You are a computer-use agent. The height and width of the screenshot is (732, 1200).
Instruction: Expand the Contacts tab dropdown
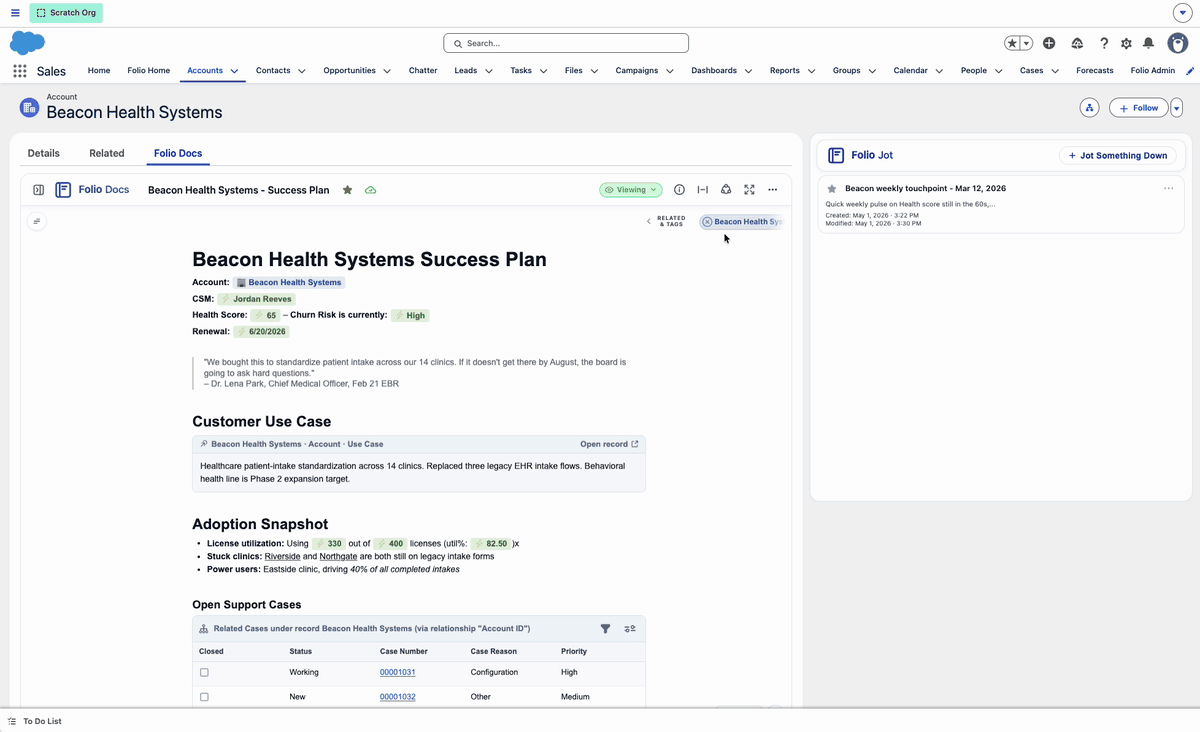coord(301,71)
